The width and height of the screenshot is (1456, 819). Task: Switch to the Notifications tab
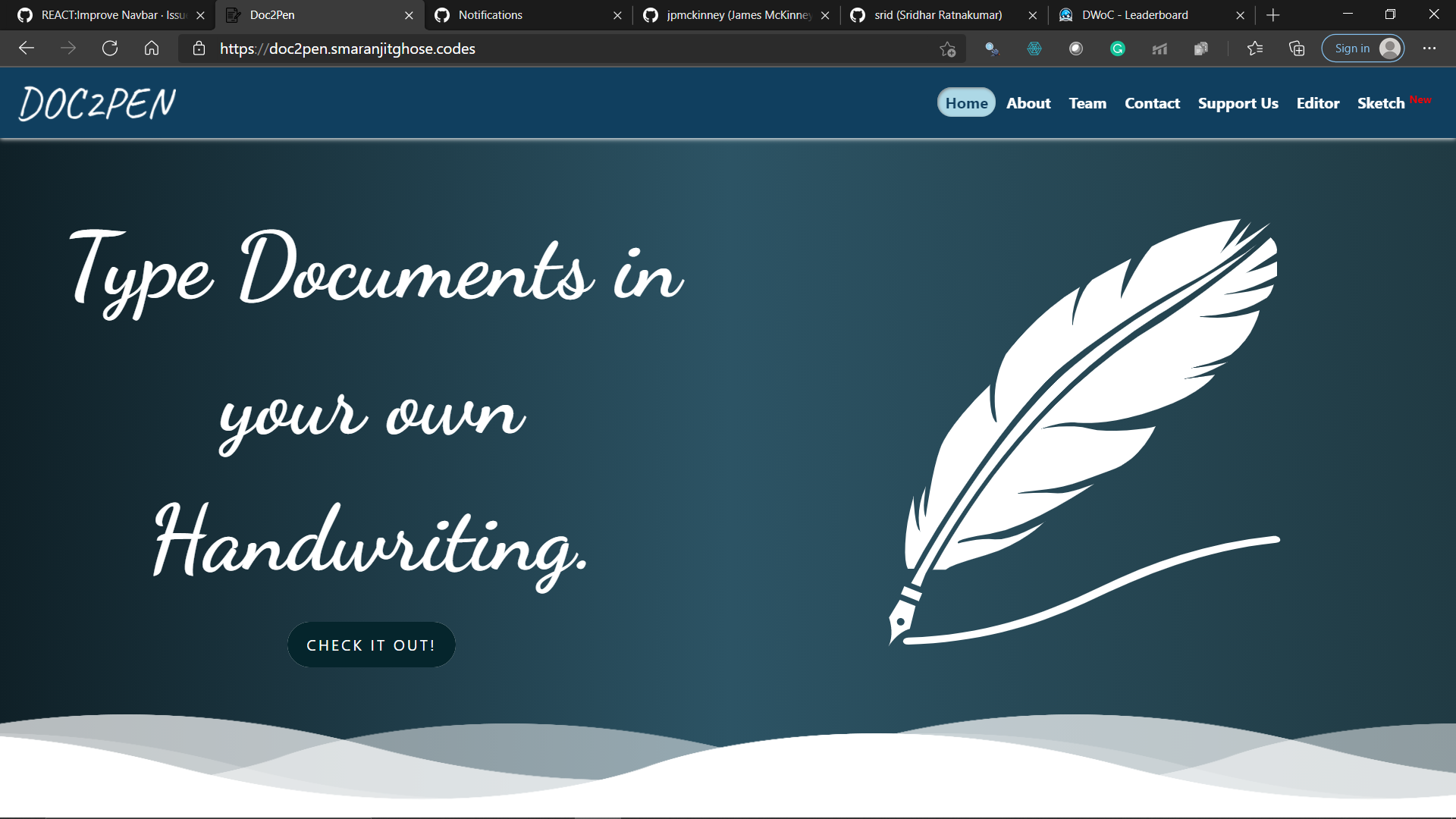[491, 14]
